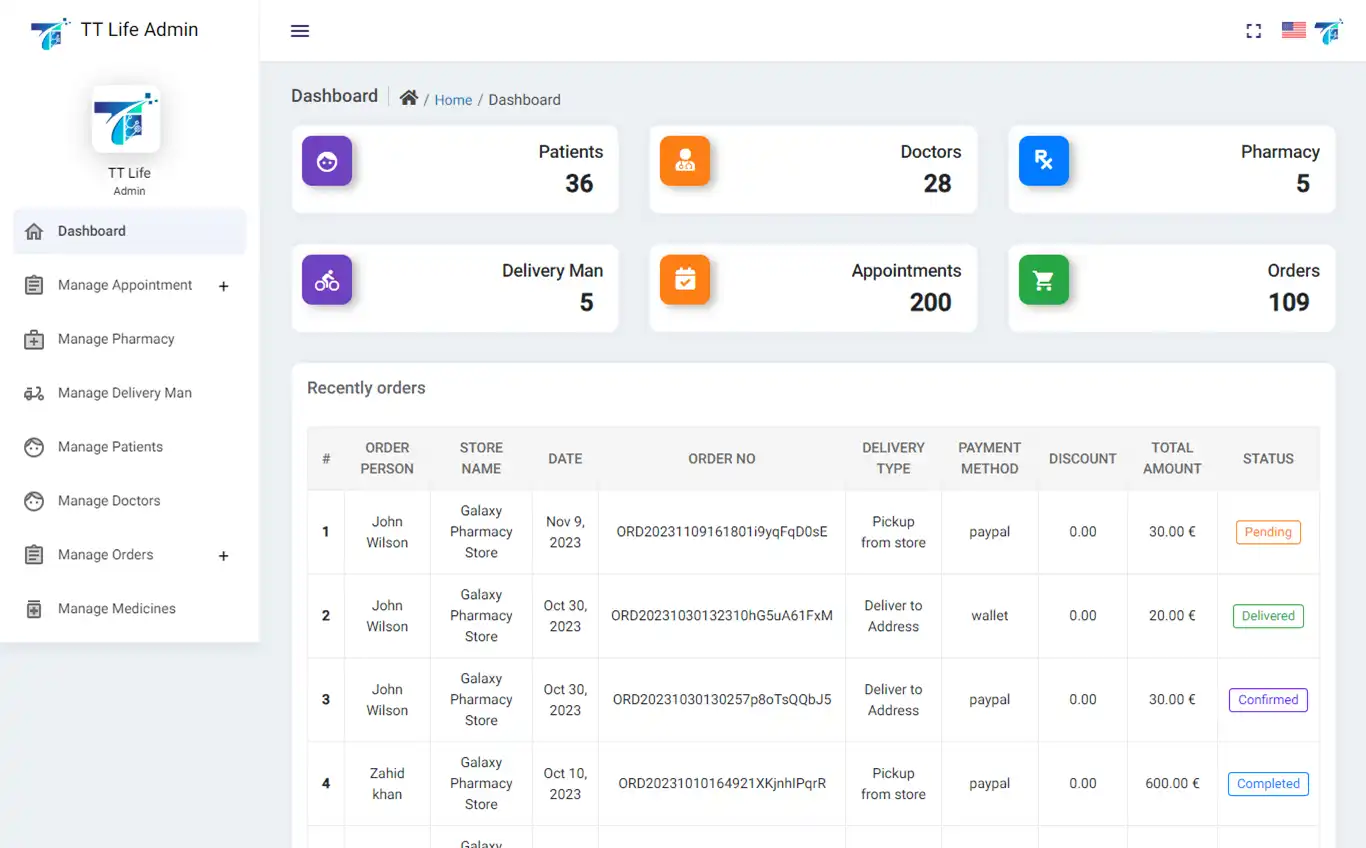Click the orange Doctors card icon
The width and height of the screenshot is (1366, 848).
click(x=685, y=161)
